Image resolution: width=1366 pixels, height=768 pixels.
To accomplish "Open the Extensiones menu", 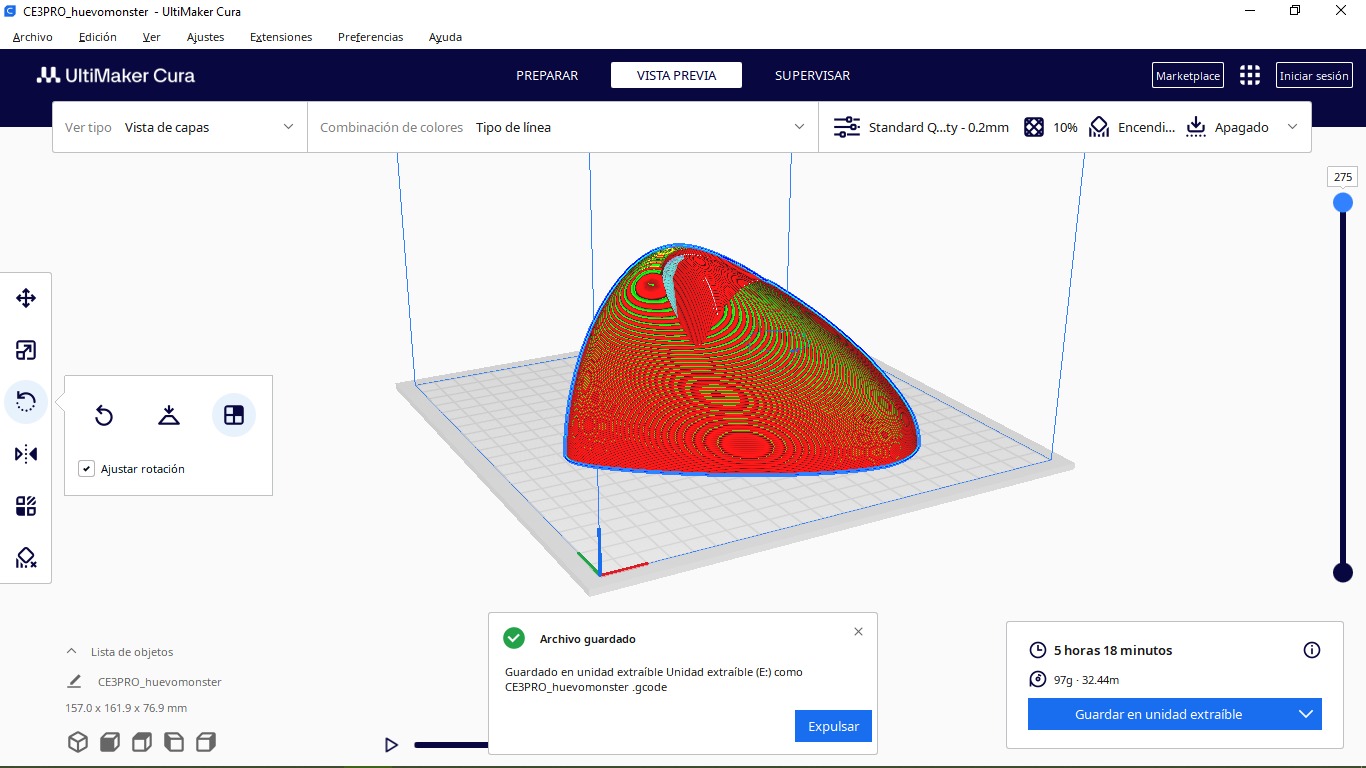I will (281, 37).
